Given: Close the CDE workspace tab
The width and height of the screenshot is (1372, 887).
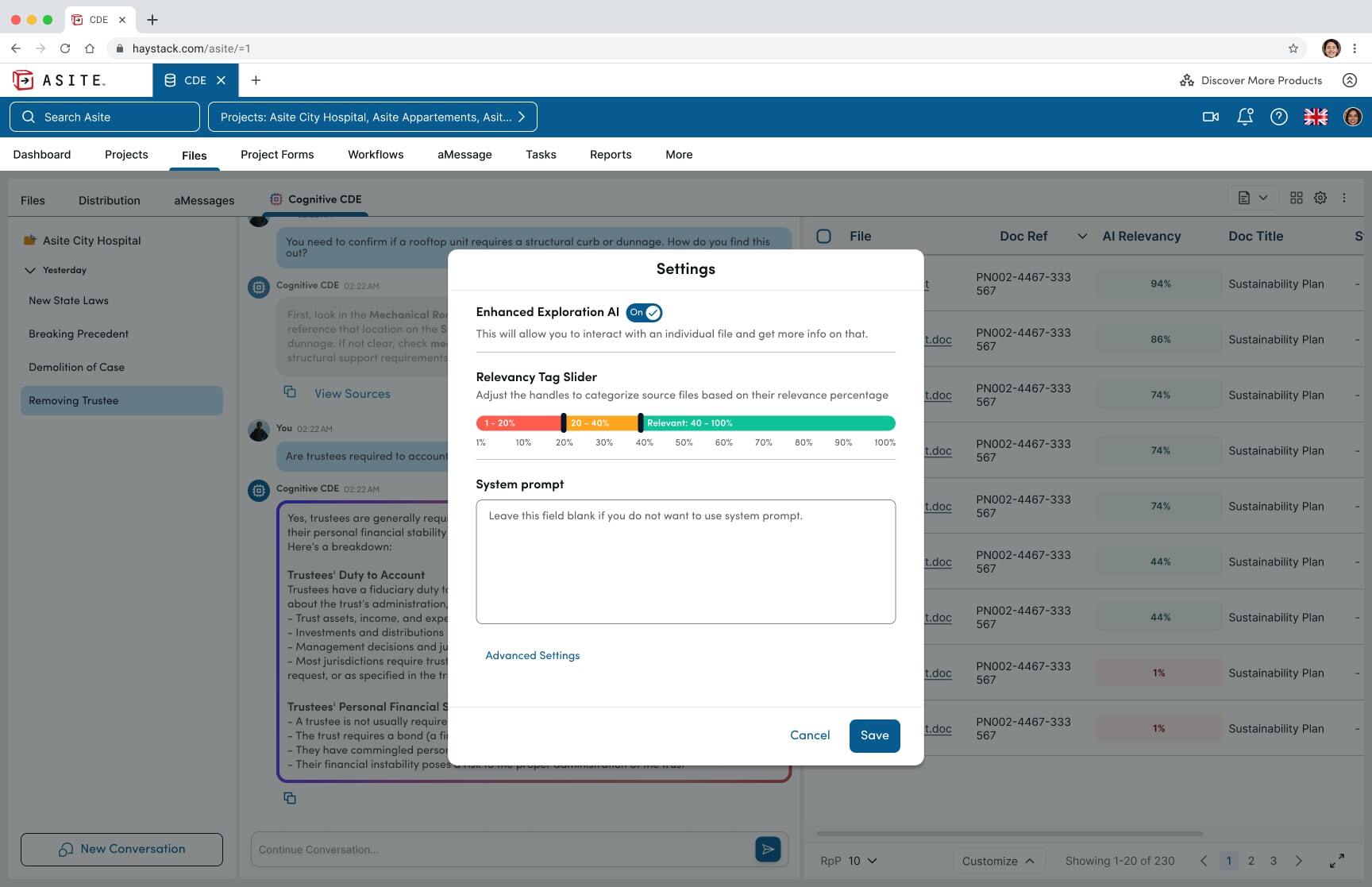Looking at the screenshot, I should coord(222,80).
